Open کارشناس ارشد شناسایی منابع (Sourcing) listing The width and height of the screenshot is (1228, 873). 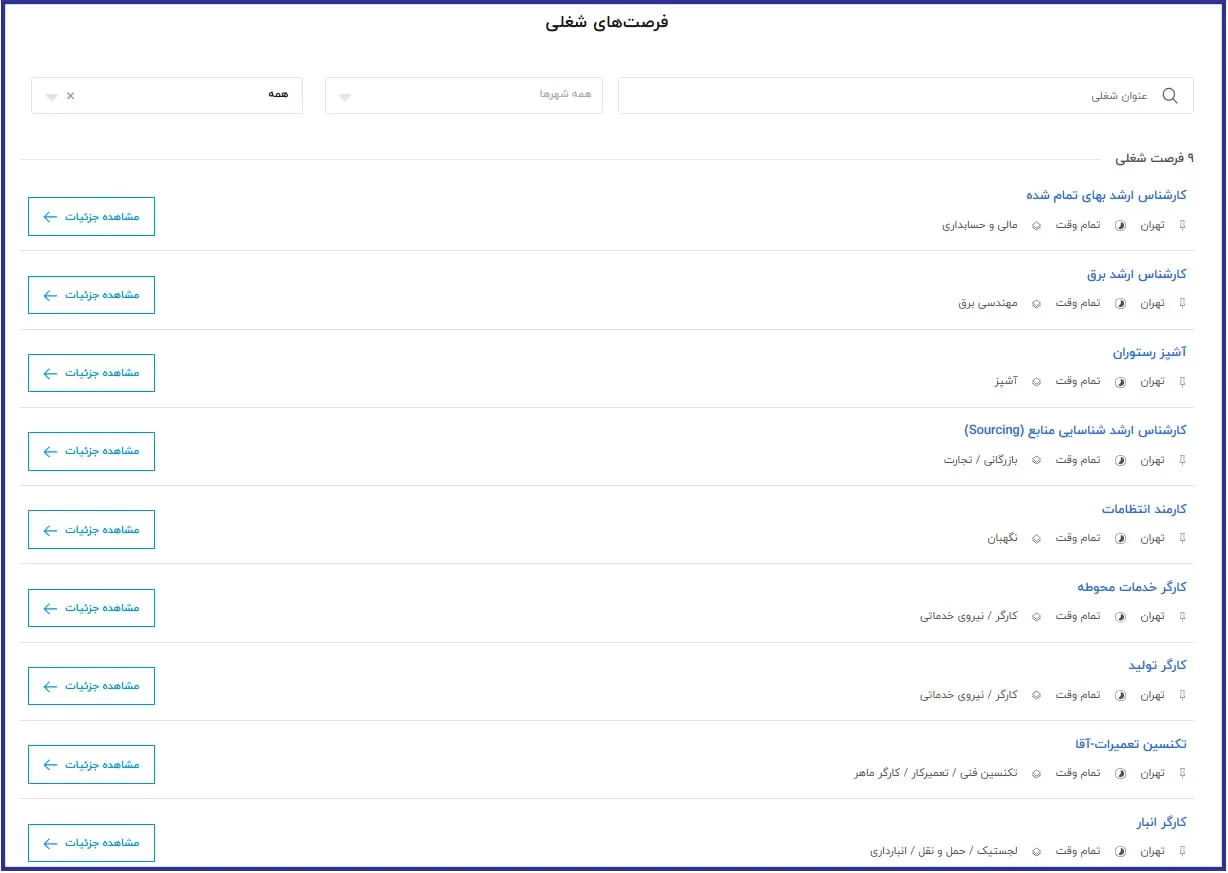pos(1075,430)
